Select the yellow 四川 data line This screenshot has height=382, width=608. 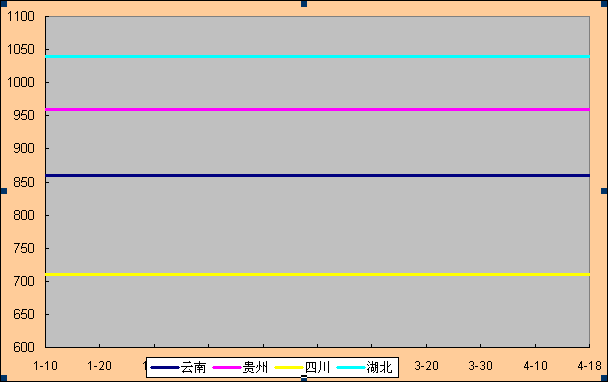coord(318,275)
